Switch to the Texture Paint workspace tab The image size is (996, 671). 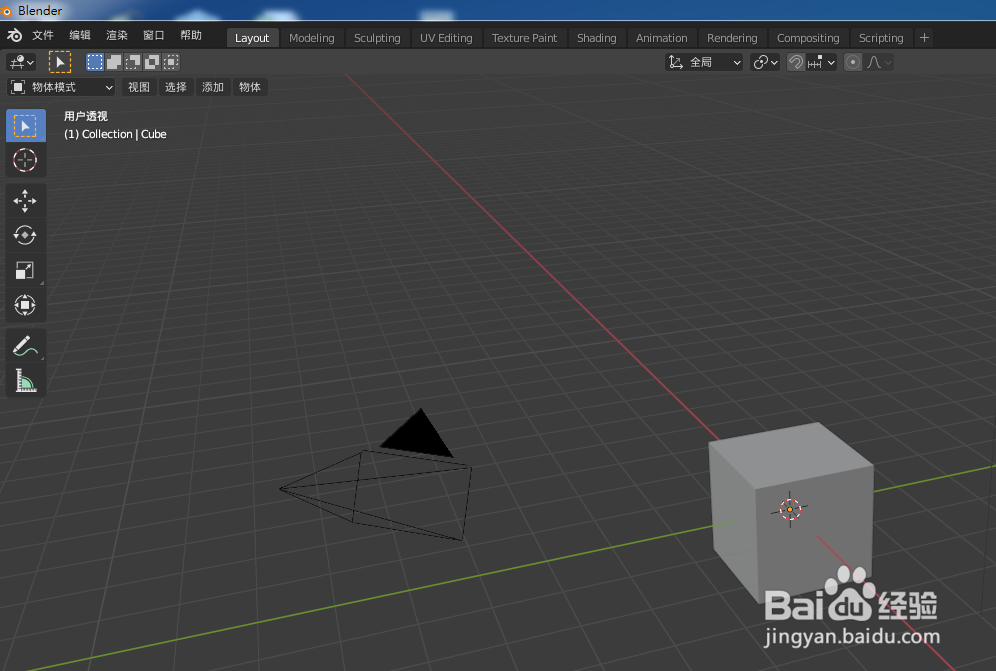tap(524, 38)
